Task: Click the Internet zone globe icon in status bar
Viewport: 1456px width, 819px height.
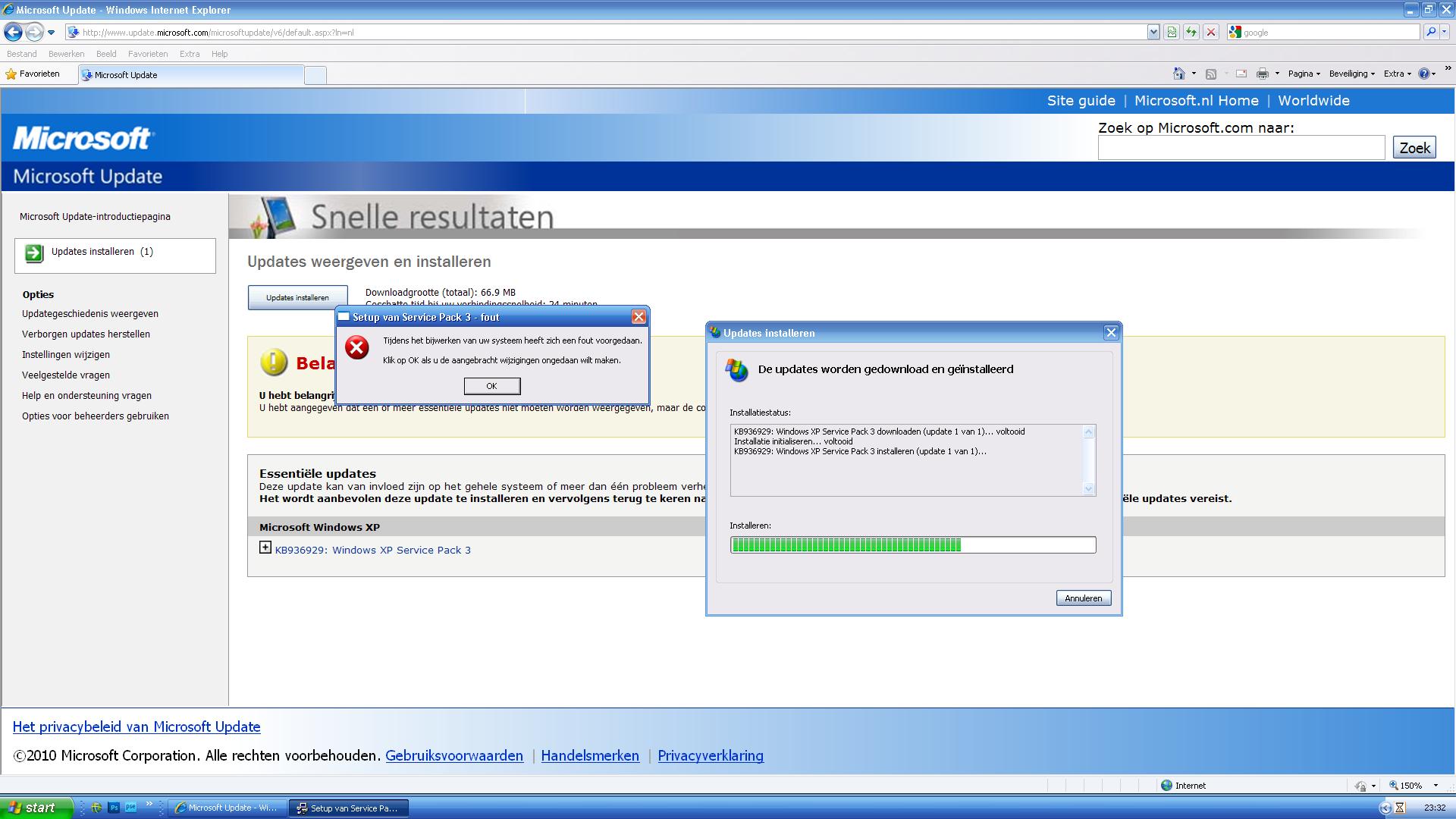Action: (1166, 785)
